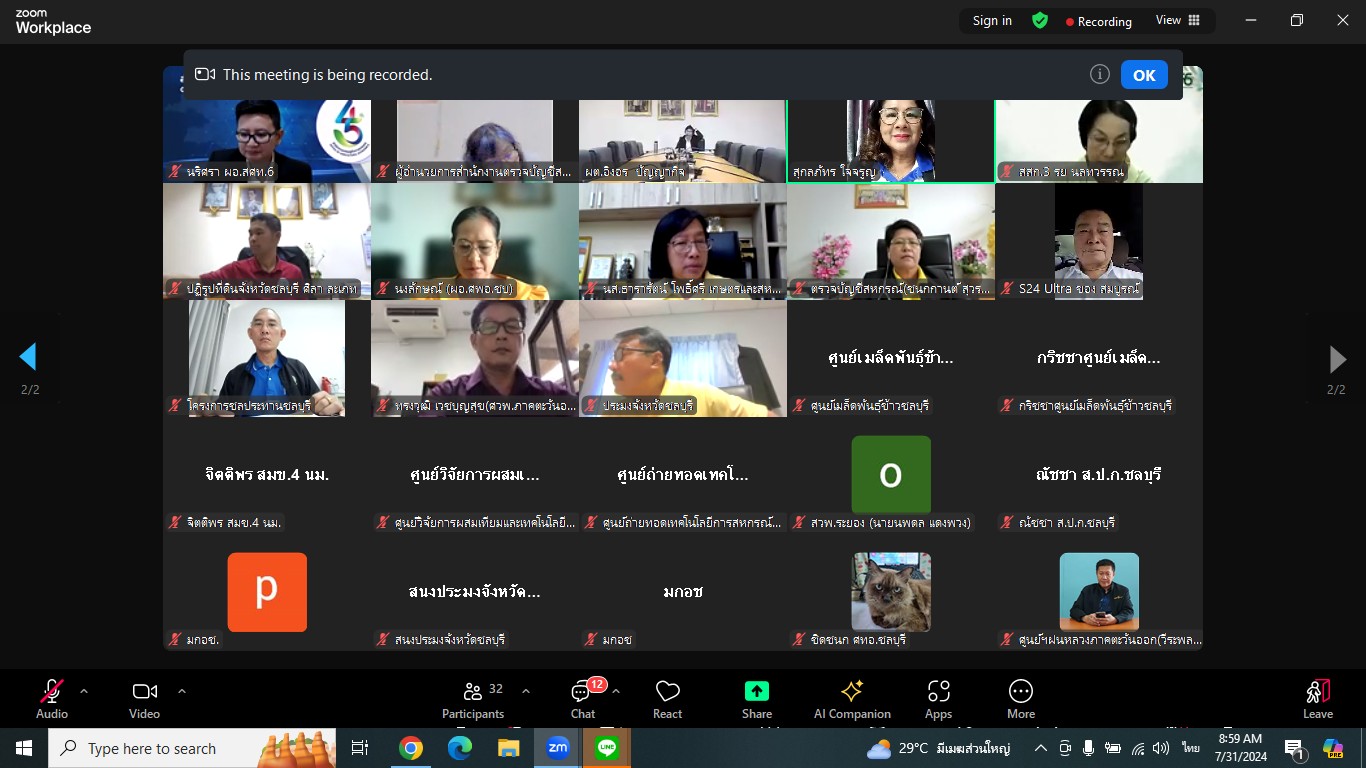This screenshot has width=1366, height=768.
Task: Click the green encryption shield icon
Action: [x=1040, y=20]
